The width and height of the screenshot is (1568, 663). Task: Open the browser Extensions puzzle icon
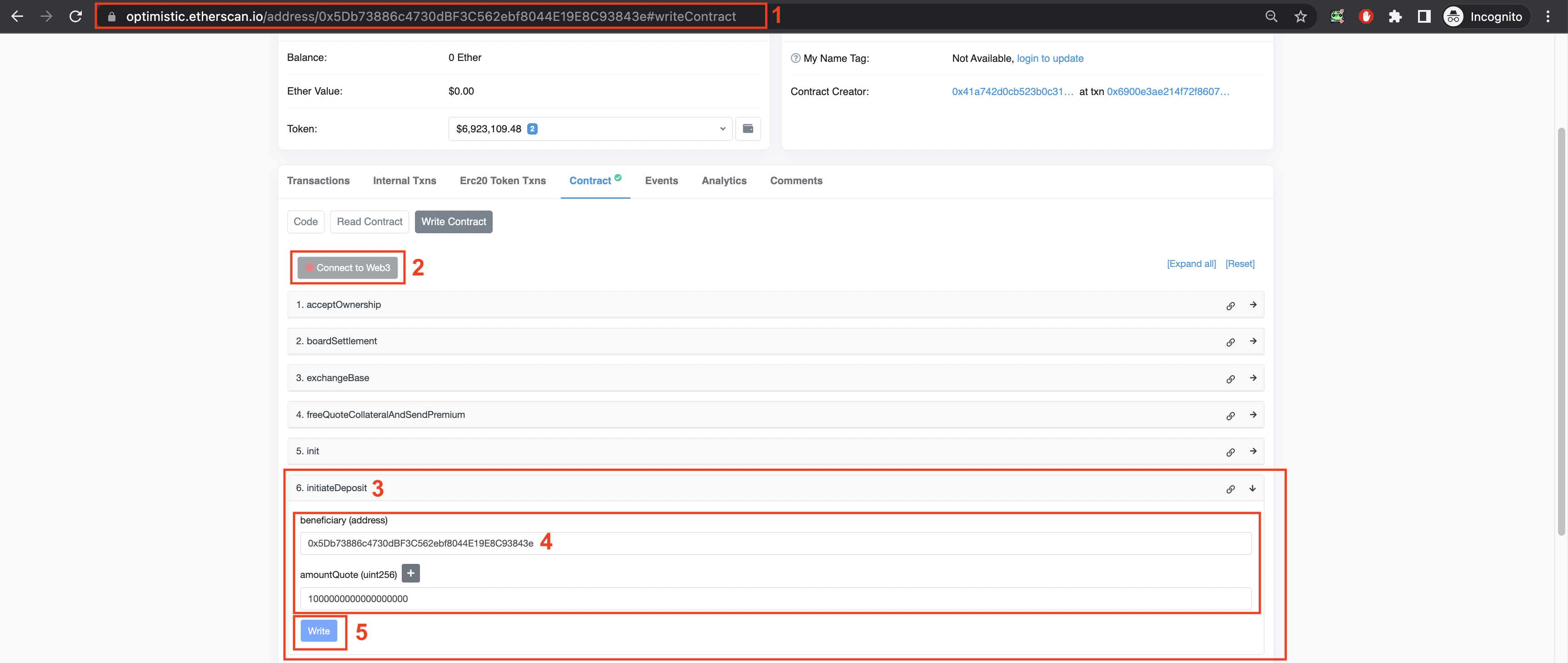pyautogui.click(x=1394, y=16)
